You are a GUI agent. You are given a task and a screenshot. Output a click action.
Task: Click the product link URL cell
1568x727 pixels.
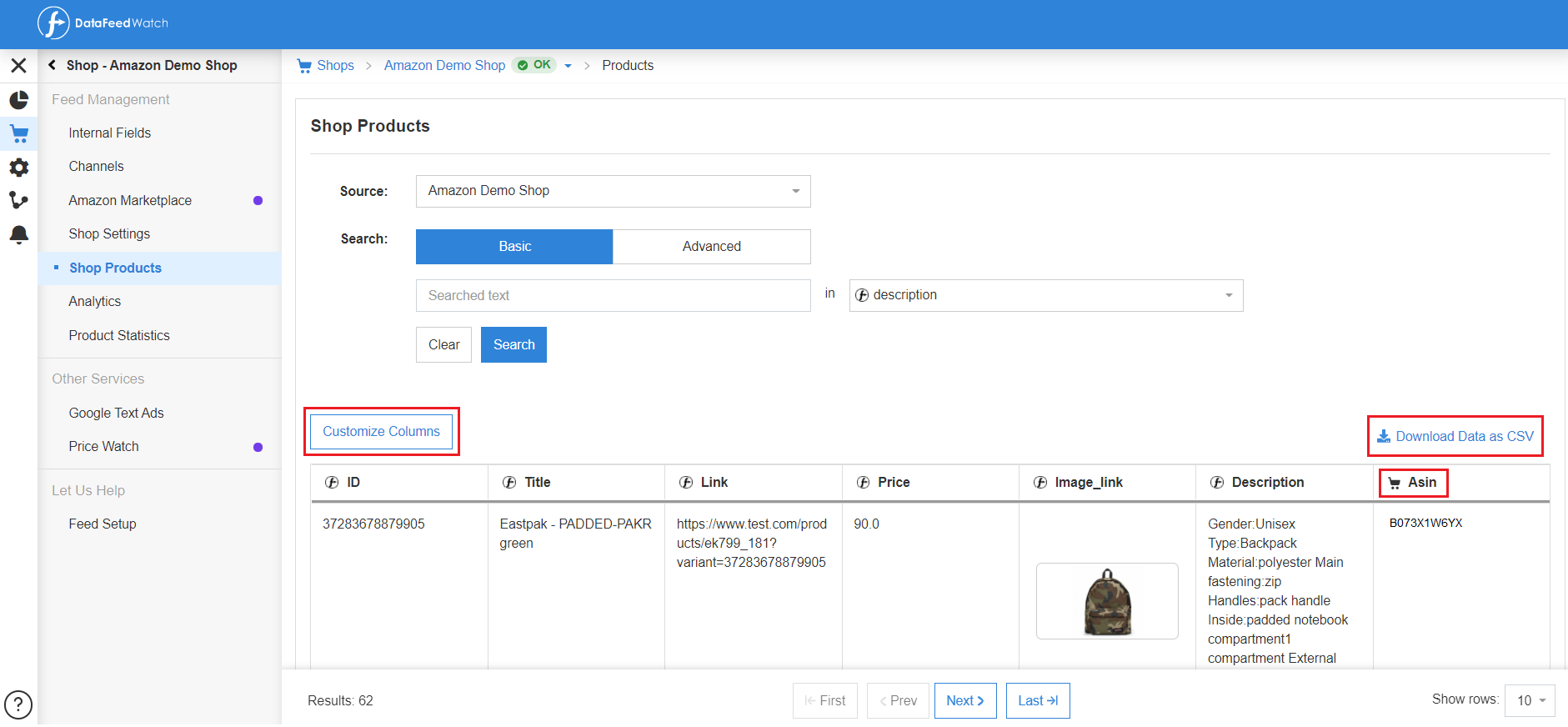[752, 543]
